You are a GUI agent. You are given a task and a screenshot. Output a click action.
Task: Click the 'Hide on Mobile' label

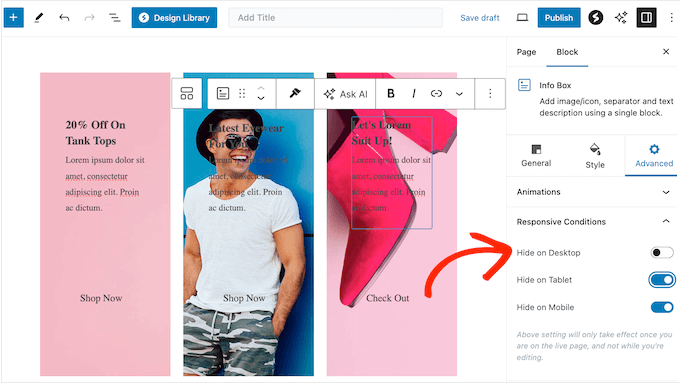pyautogui.click(x=545, y=307)
